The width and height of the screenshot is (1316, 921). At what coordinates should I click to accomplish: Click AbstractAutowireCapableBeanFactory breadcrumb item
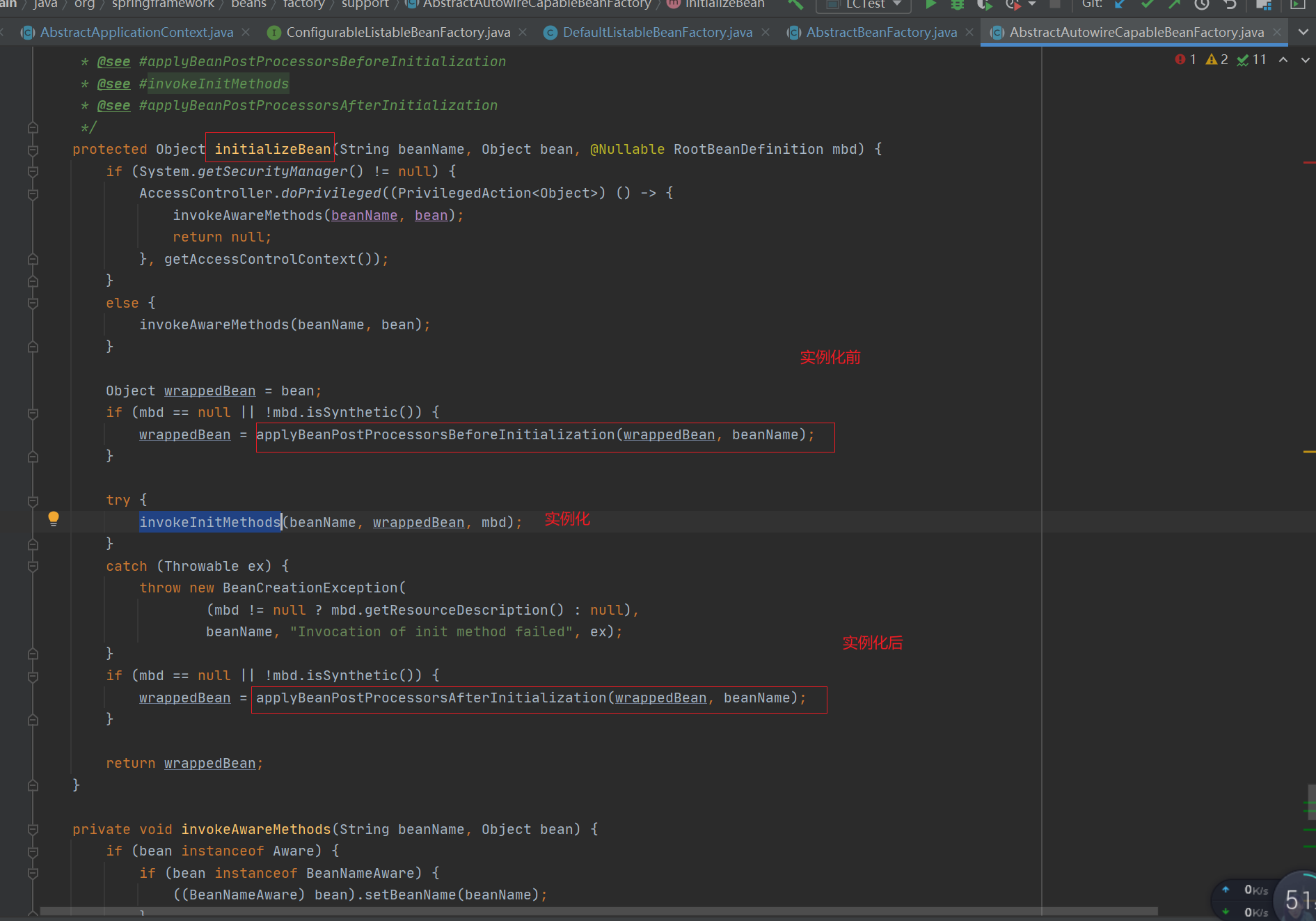tap(529, 4)
